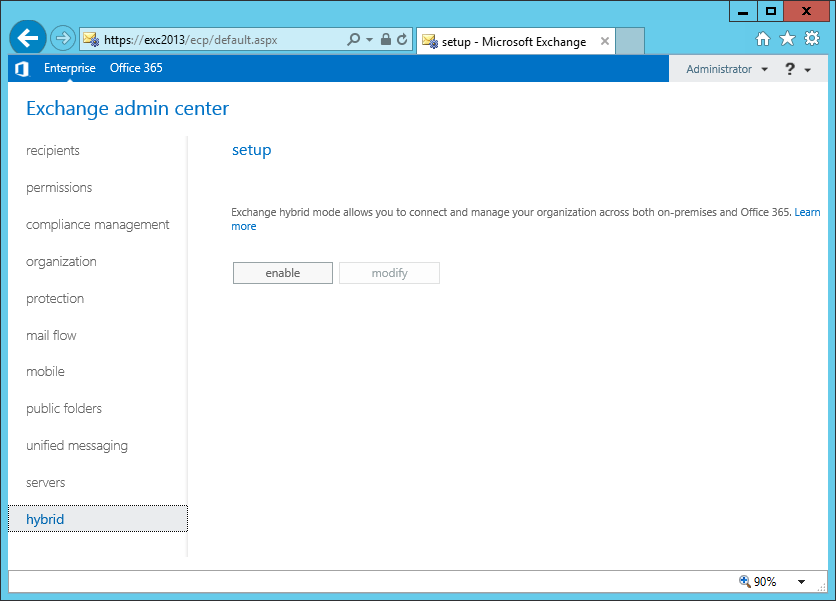Close the setup - Microsoft Exchange tab
This screenshot has width=836, height=601.
605,41
